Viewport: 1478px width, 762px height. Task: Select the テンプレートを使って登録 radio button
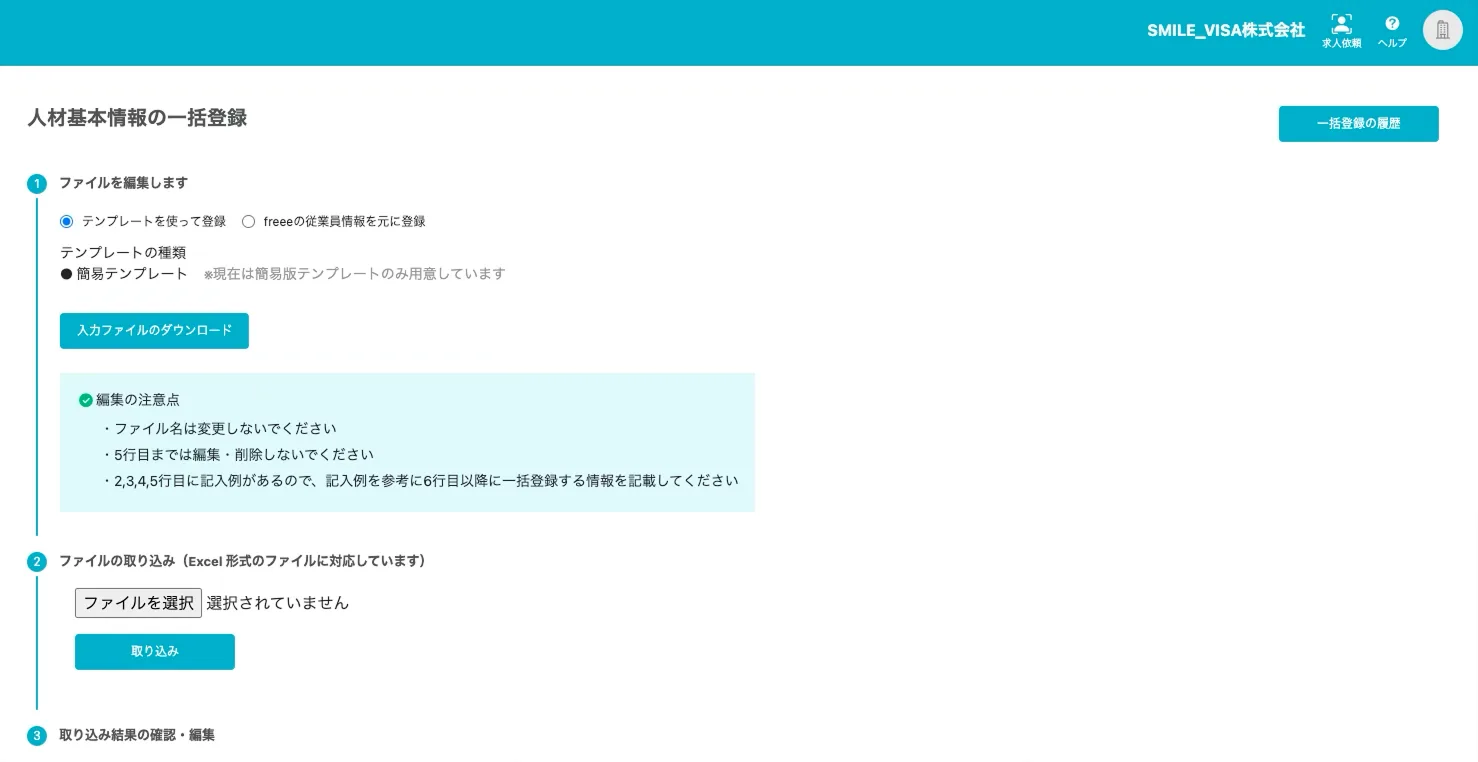[66, 221]
